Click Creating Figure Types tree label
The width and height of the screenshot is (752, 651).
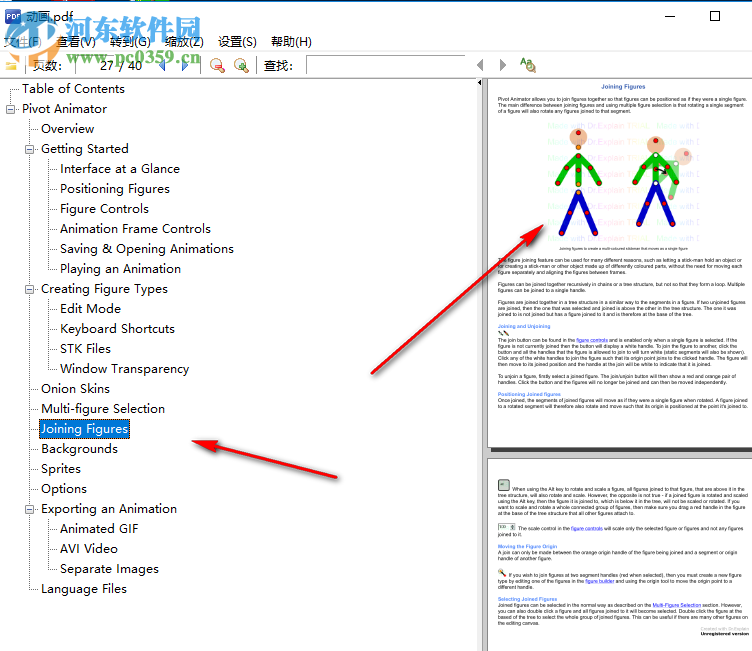[x=105, y=289]
